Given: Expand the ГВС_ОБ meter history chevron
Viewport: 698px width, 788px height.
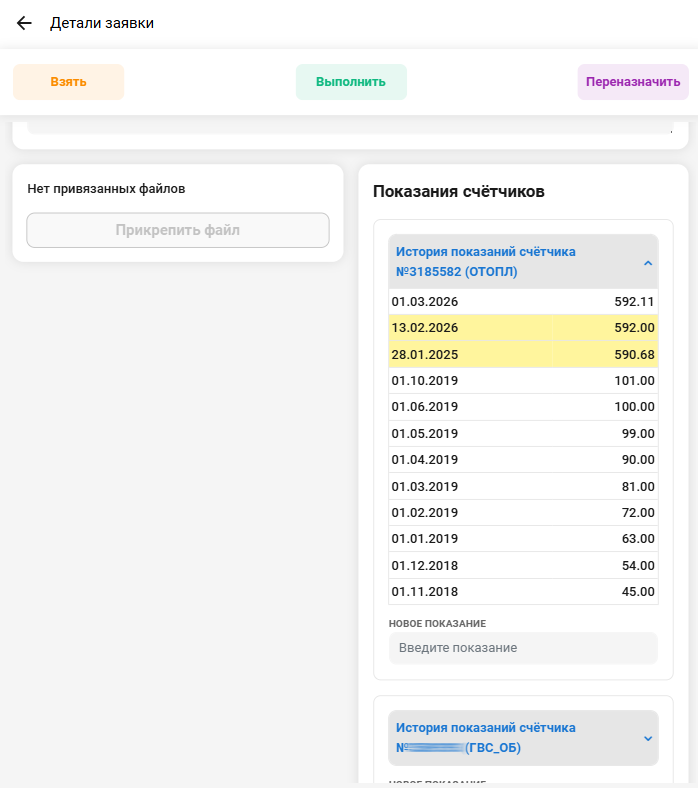Looking at the screenshot, I should pyautogui.click(x=647, y=738).
